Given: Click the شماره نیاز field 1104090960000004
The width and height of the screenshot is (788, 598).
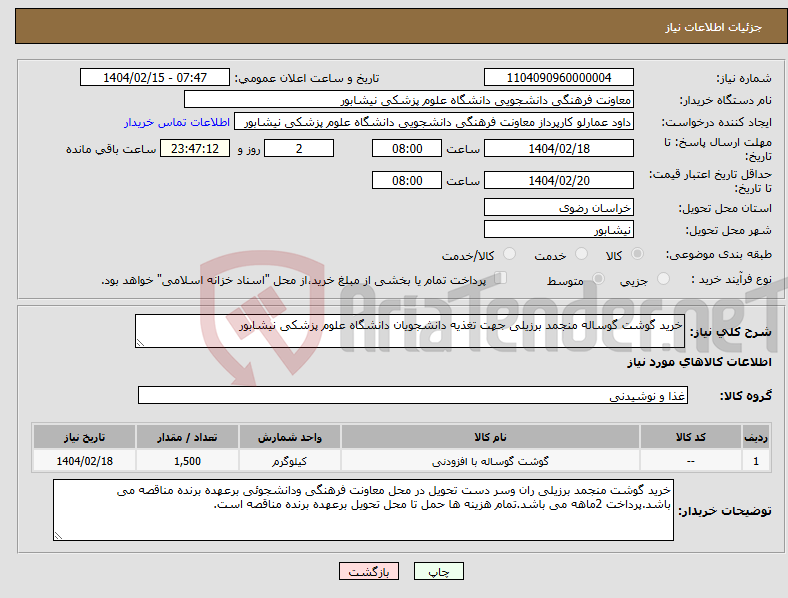Looking at the screenshot, I should tap(558, 77).
